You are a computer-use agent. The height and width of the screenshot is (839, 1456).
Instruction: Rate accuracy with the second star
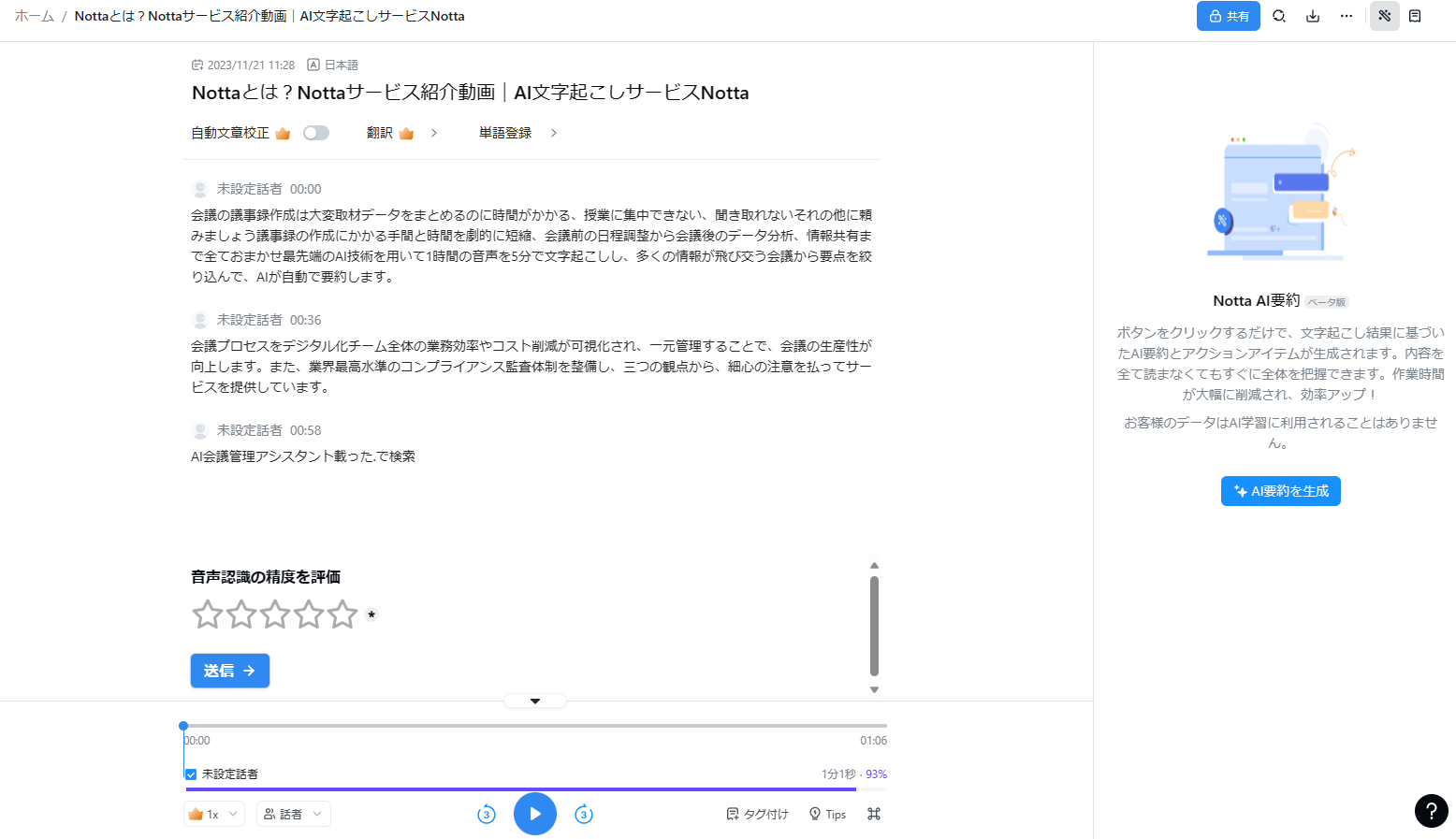point(241,615)
